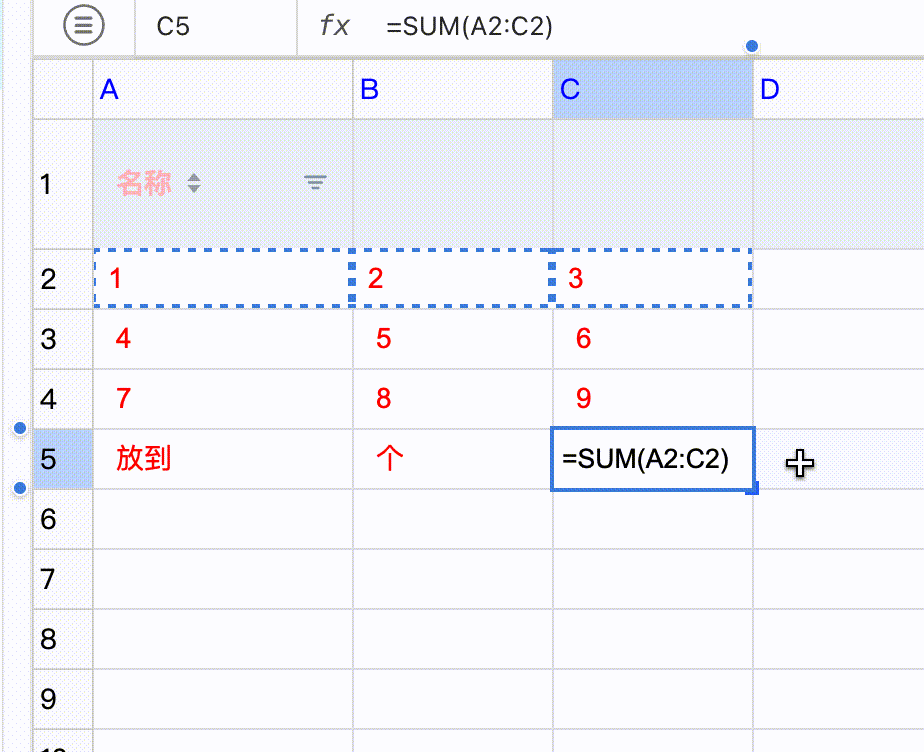This screenshot has width=924, height=752.
Task: Click the cell containing 放到
Action: tap(222, 459)
